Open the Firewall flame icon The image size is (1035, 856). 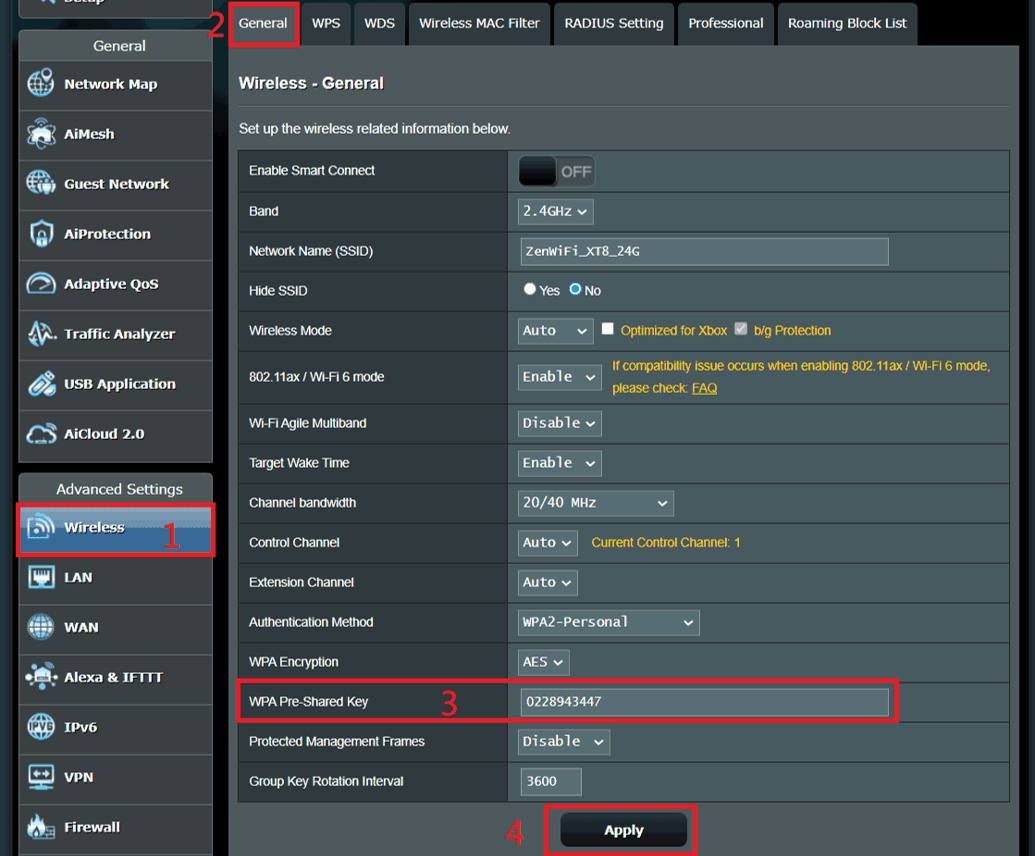[41, 827]
